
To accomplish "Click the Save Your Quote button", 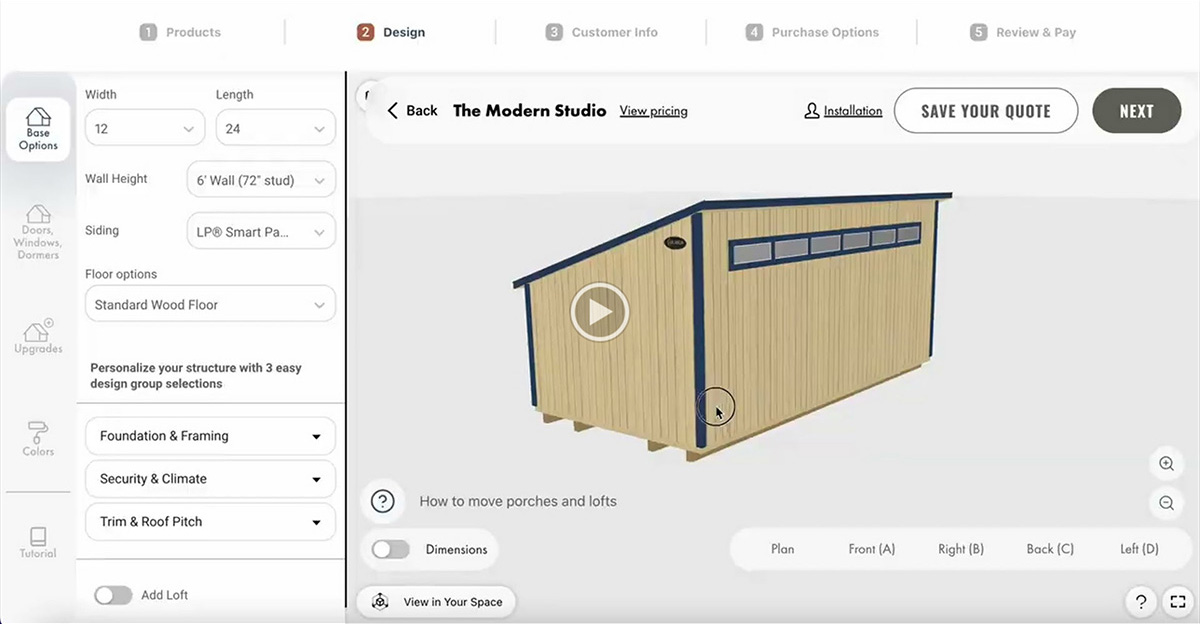I will coord(985,111).
